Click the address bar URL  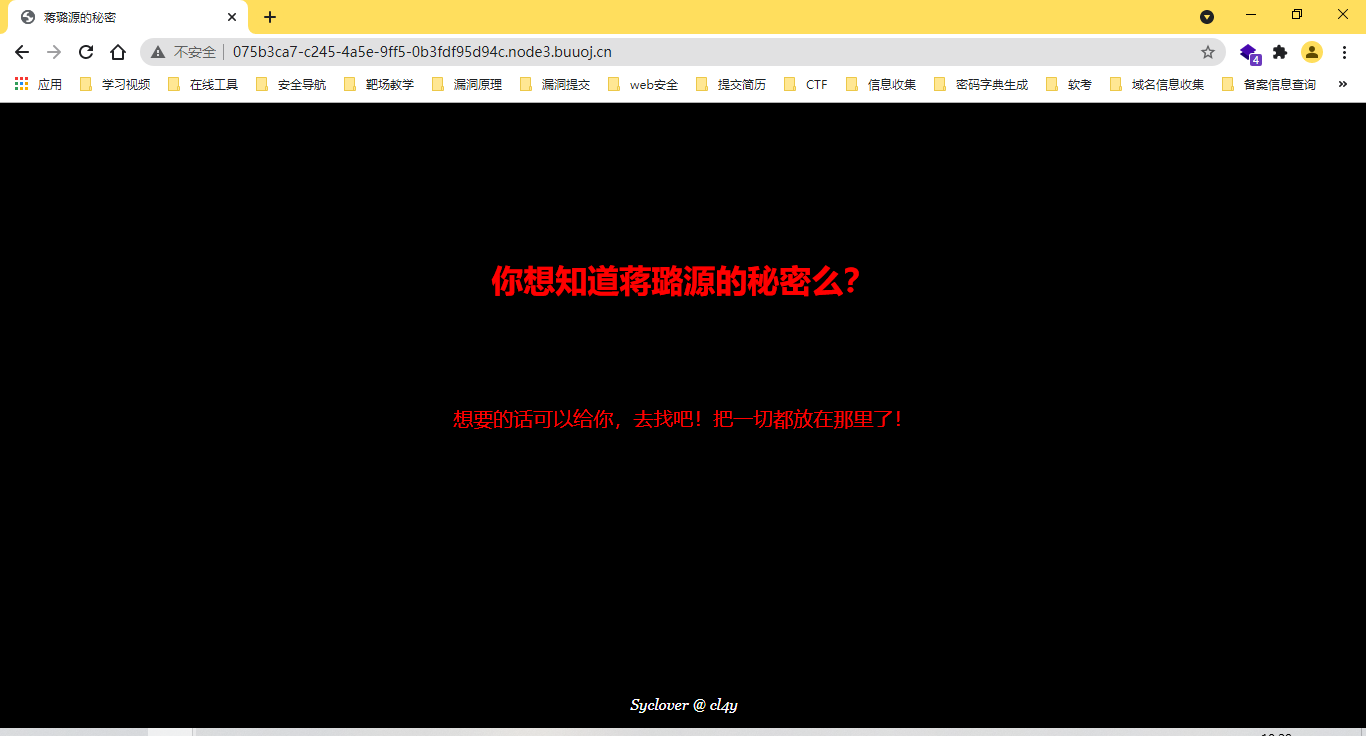pos(422,52)
